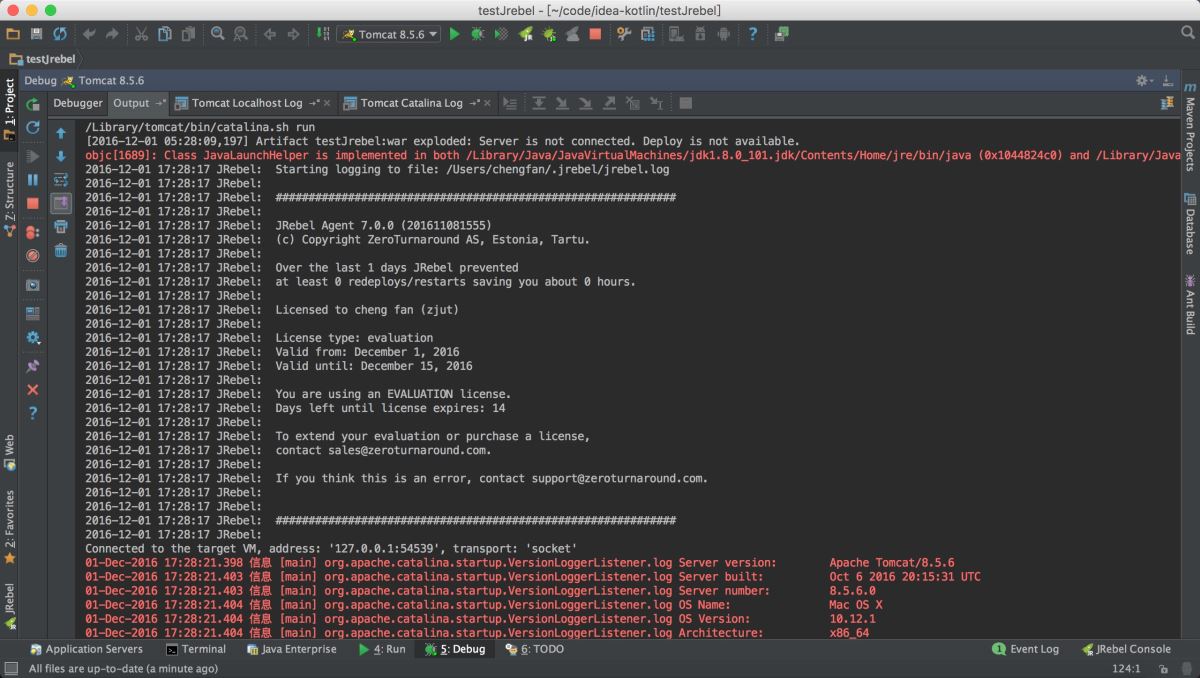This screenshot has height=678, width=1200.
Task: Click the Find magnifier icon in toolbar
Action: 218,34
